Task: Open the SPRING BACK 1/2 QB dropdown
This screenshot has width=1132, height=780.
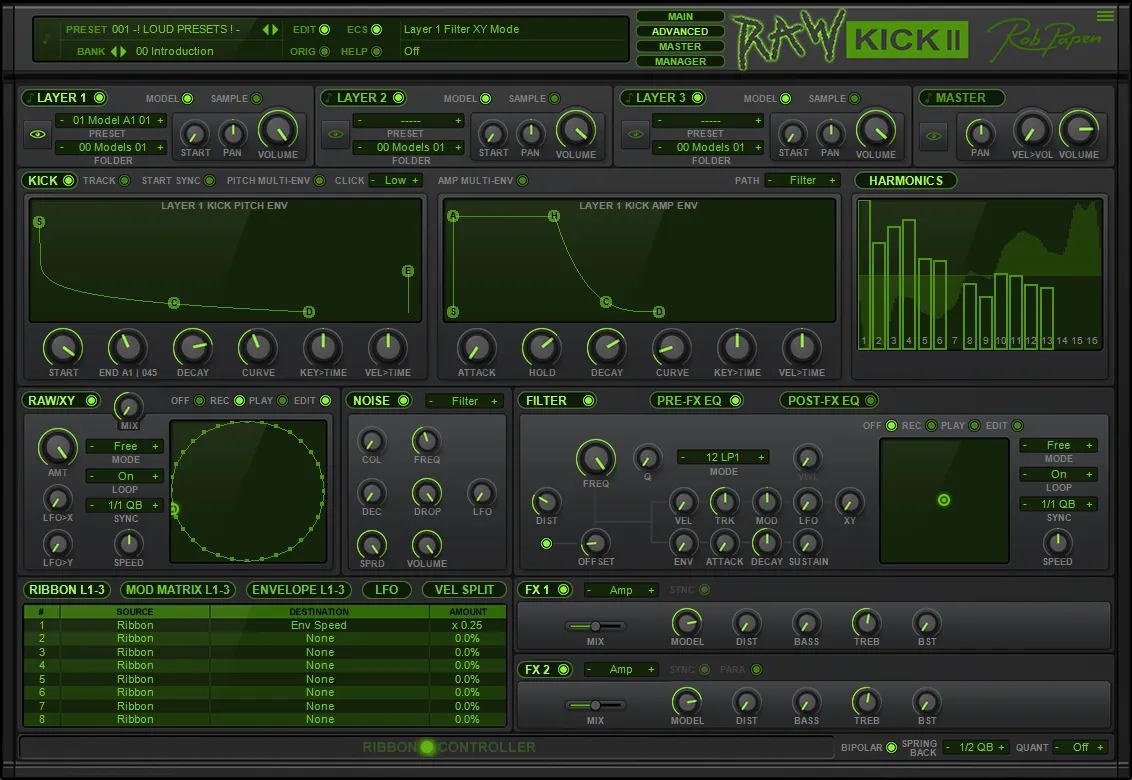Action: [976, 748]
